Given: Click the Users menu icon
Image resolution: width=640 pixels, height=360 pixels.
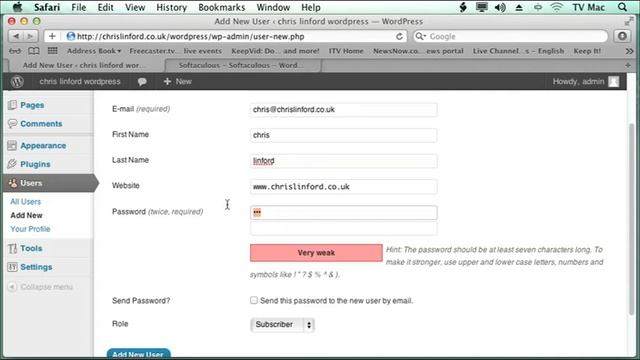Looking at the screenshot, I should pyautogui.click(x=13, y=183).
